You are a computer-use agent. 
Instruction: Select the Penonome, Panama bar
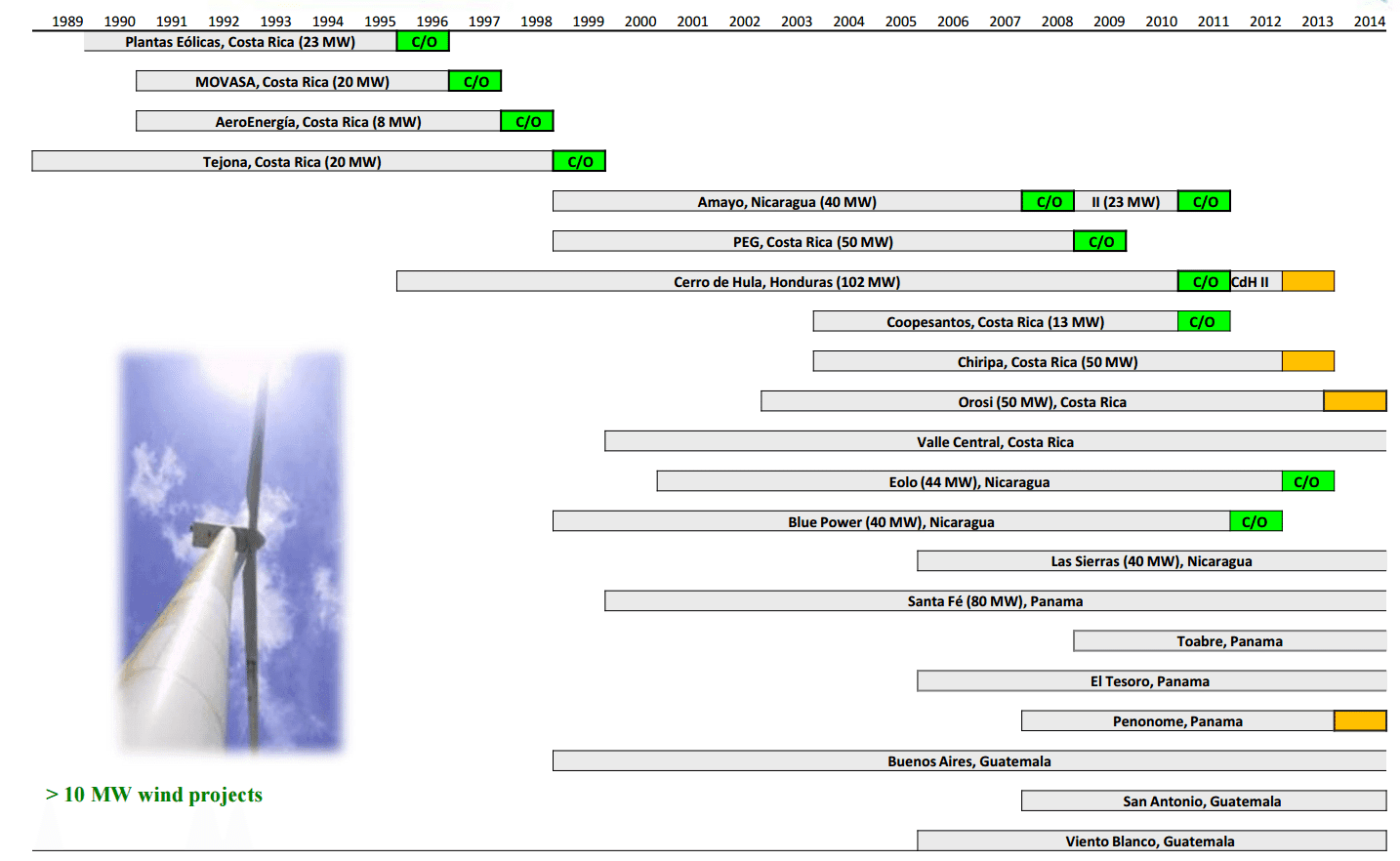coord(1178,721)
